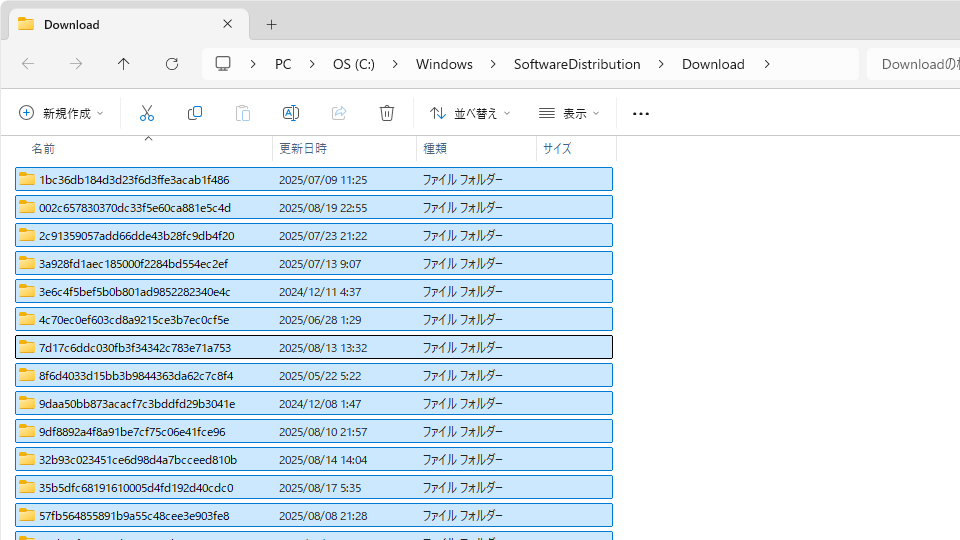Click the PC monitor icon in address bar

click(223, 64)
